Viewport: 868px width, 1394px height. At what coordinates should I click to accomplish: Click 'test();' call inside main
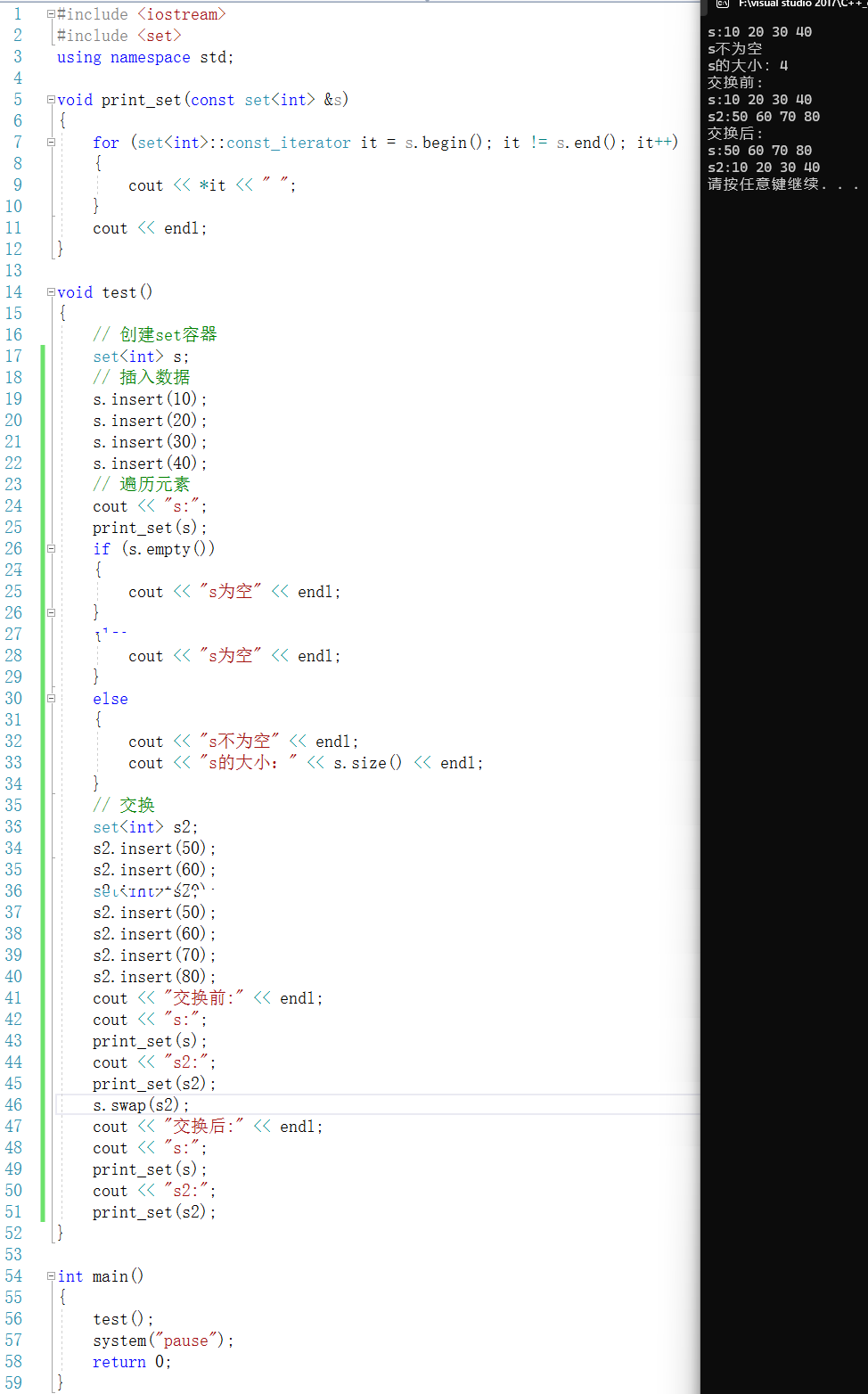[x=123, y=1319]
